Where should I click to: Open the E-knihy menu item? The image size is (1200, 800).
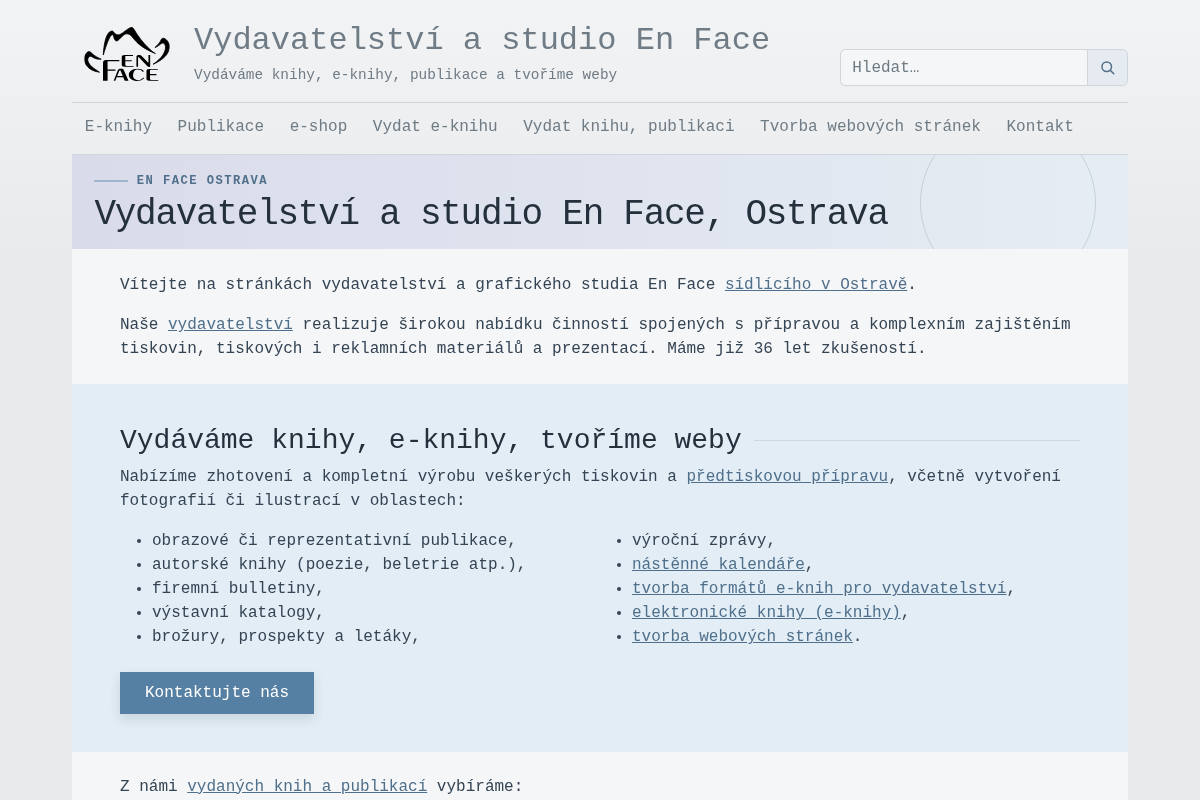click(118, 127)
